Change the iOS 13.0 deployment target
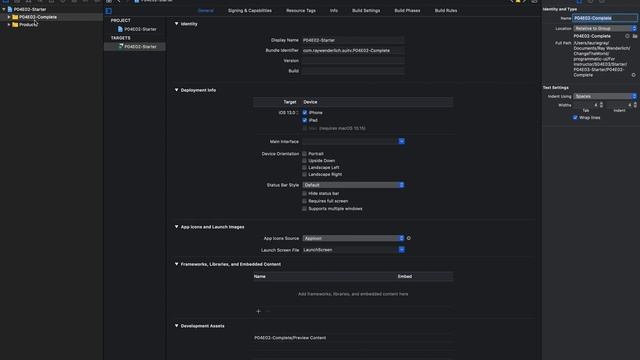Viewport: 640px width, 360px height. pyautogui.click(x=288, y=113)
